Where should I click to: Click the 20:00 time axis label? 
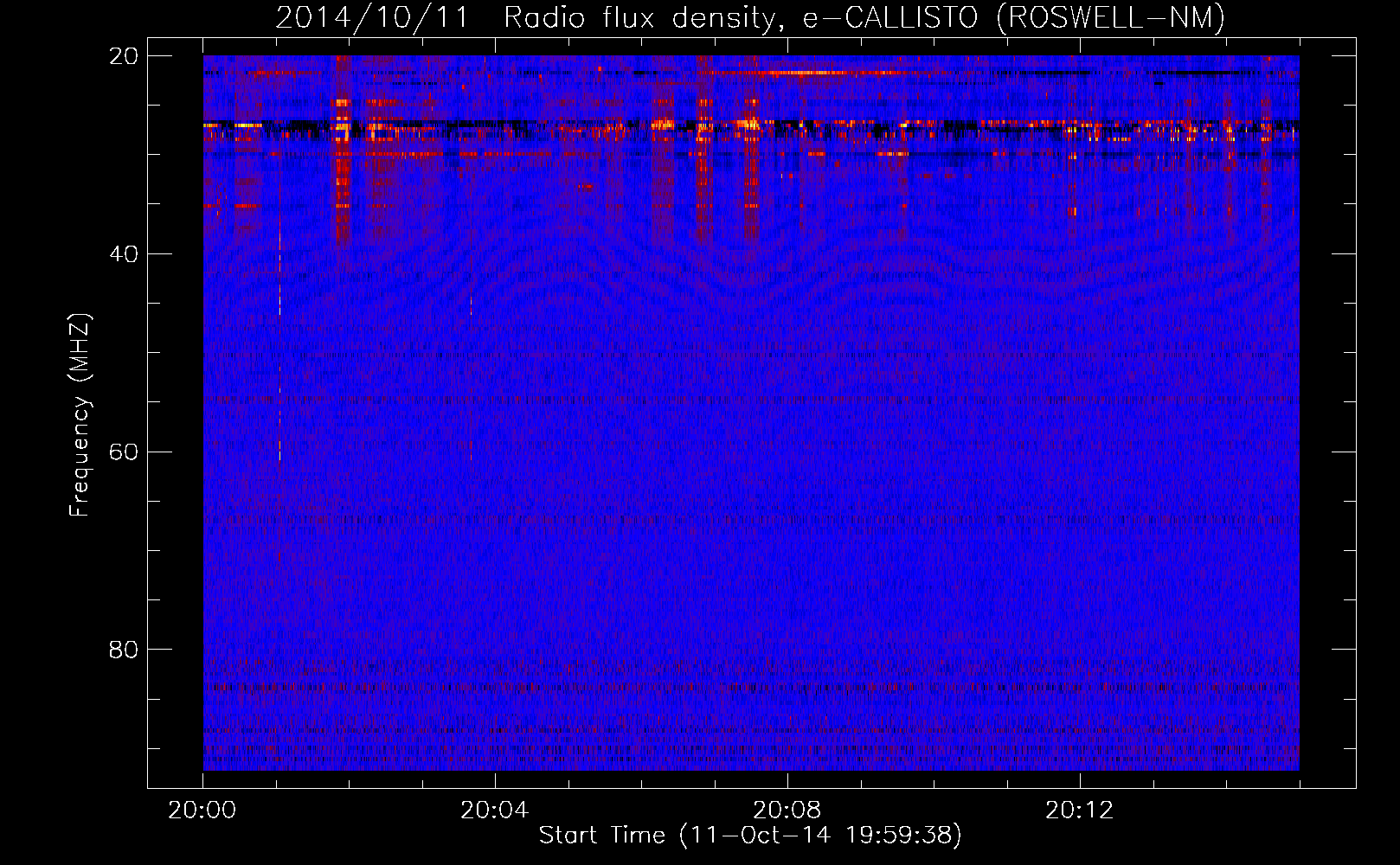tap(202, 811)
